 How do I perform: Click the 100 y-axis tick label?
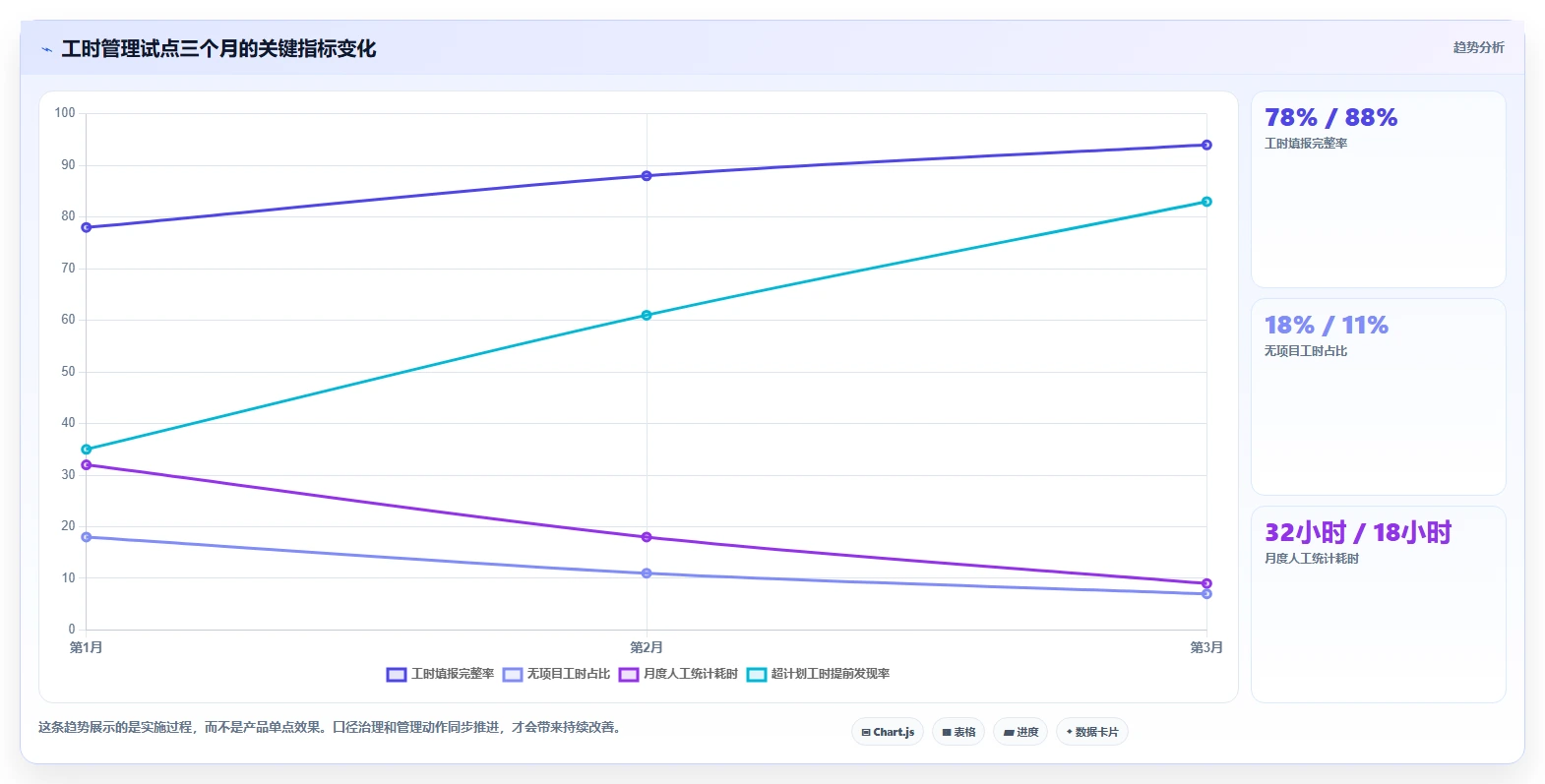(x=65, y=113)
